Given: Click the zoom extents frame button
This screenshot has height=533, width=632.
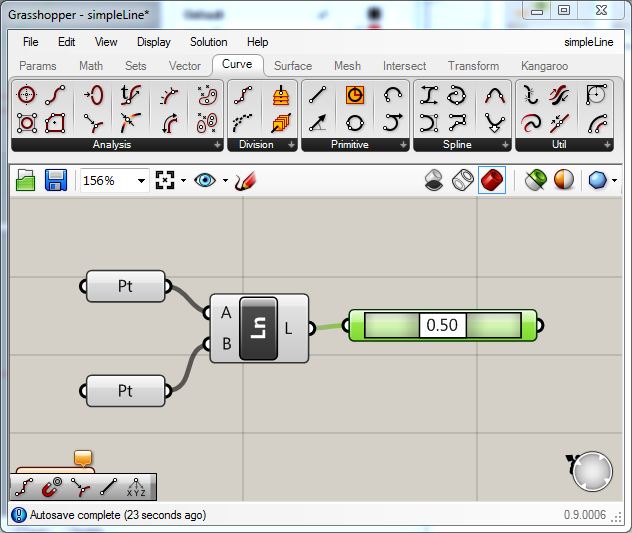Looking at the screenshot, I should (165, 180).
